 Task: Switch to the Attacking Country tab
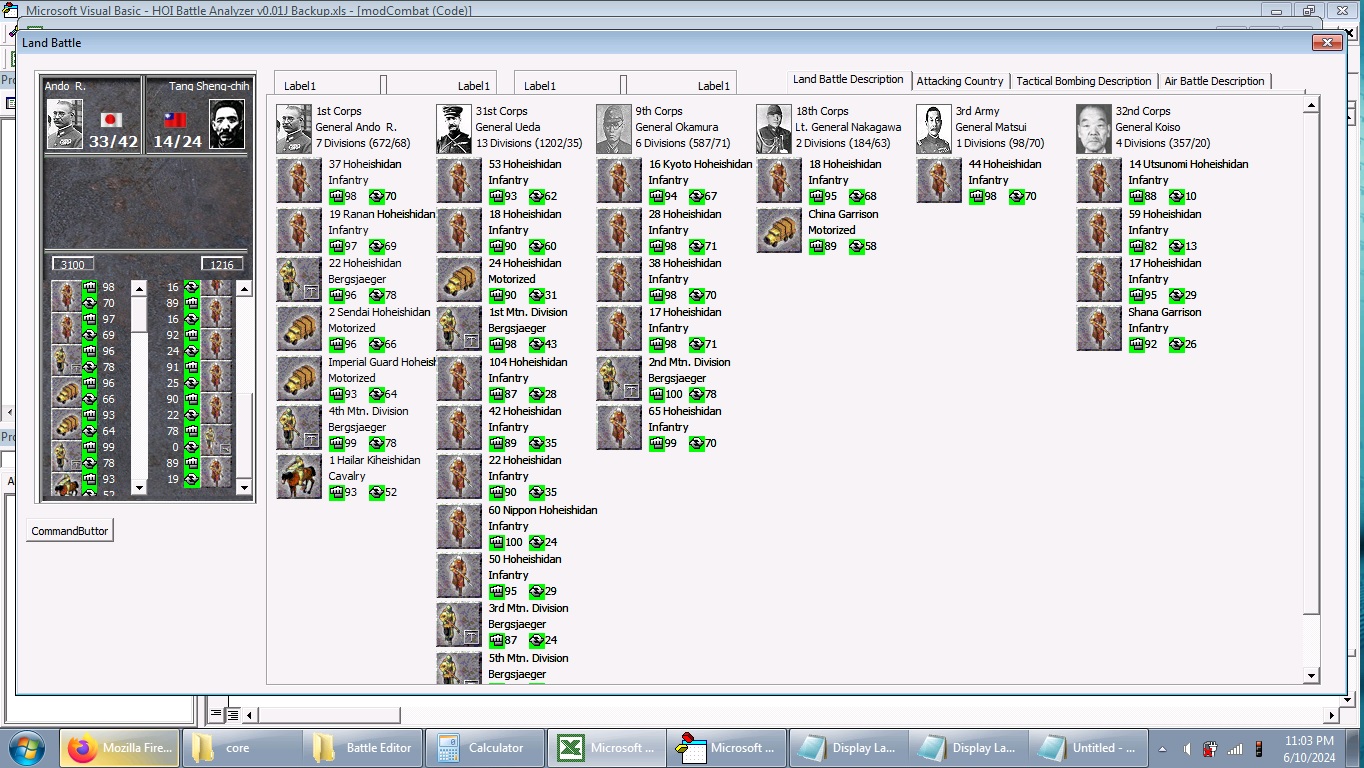point(959,81)
